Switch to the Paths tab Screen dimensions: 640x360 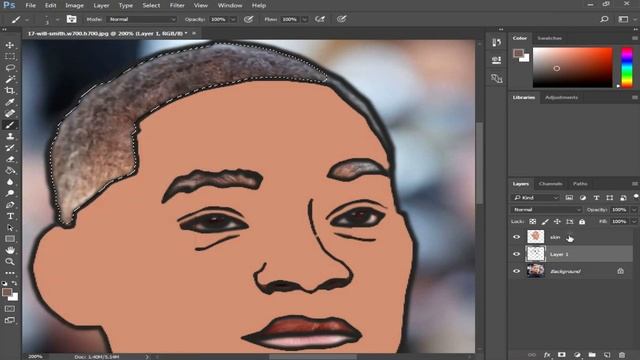pyautogui.click(x=580, y=184)
